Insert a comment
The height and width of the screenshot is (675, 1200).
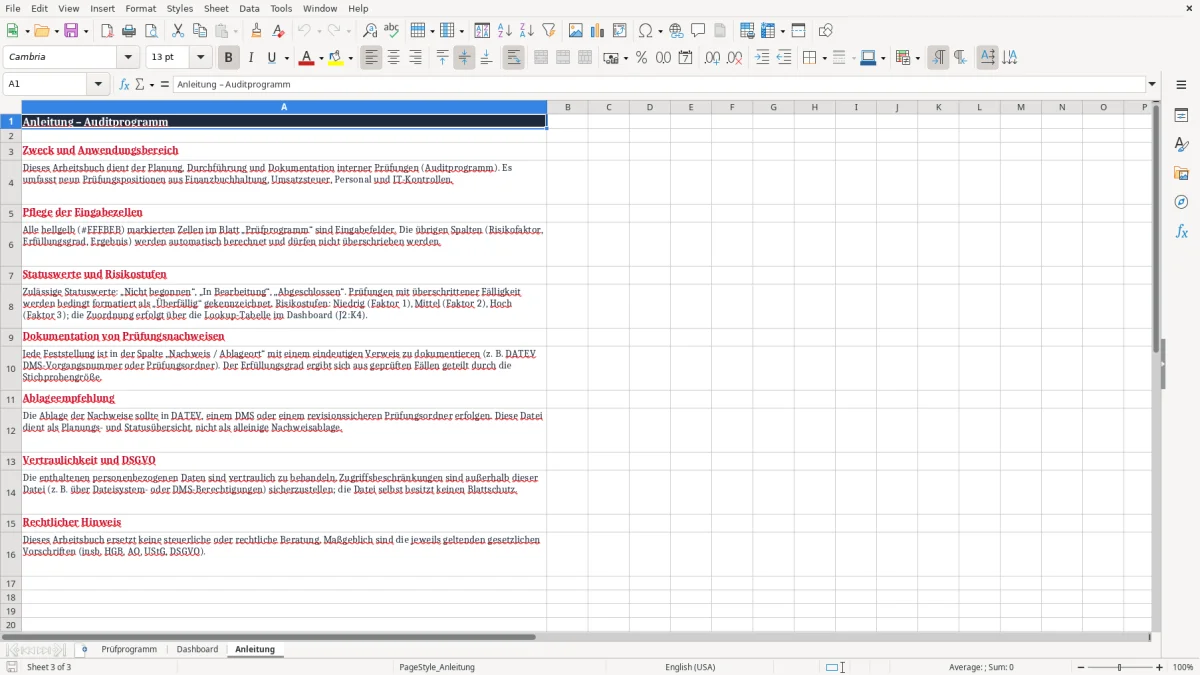click(698, 31)
